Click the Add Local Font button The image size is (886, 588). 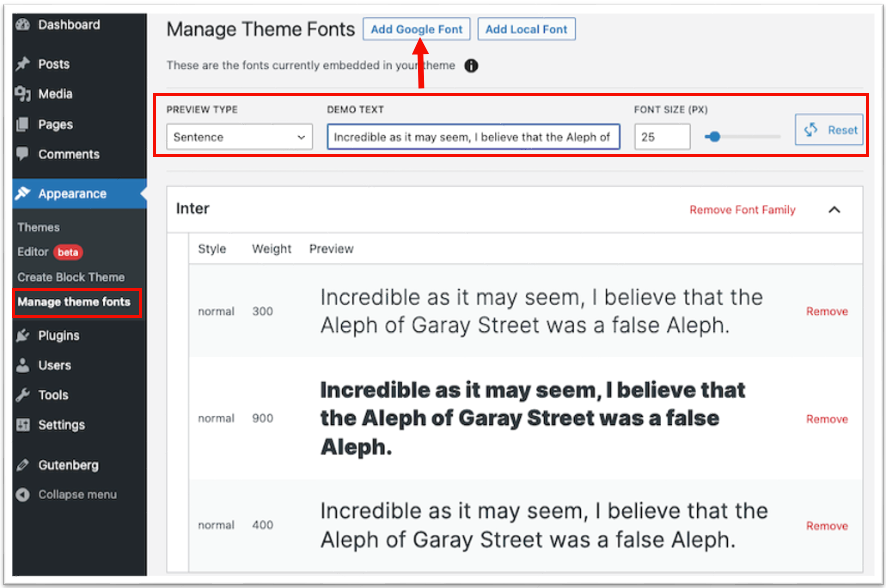pyautogui.click(x=526, y=29)
